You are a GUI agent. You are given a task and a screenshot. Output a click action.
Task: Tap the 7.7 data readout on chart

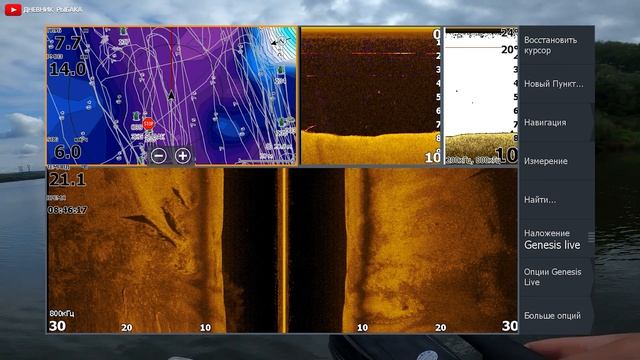pos(68,43)
